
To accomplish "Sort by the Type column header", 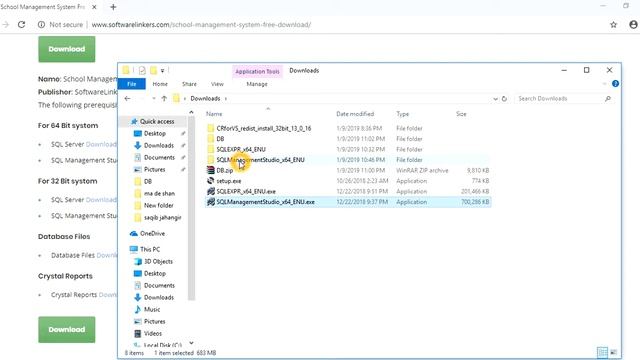I will click(x=402, y=114).
